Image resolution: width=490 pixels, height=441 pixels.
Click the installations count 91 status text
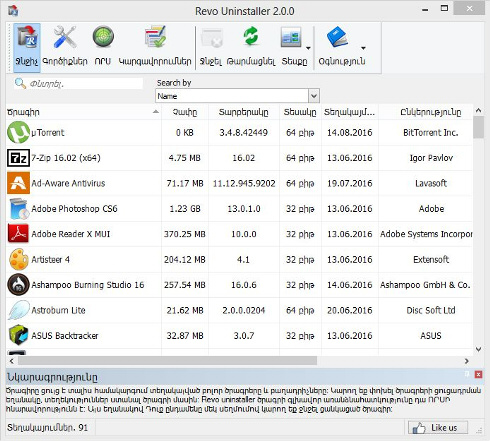pos(47,428)
